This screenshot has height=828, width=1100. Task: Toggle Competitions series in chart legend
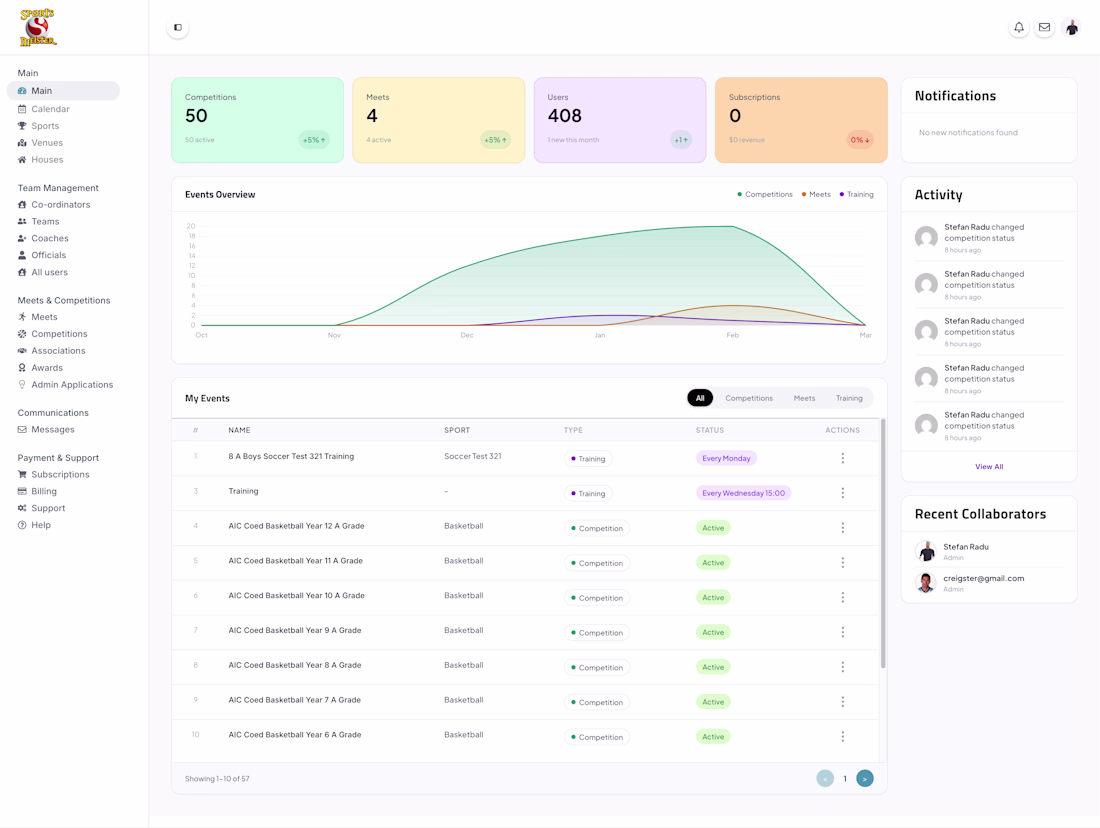pyautogui.click(x=765, y=194)
